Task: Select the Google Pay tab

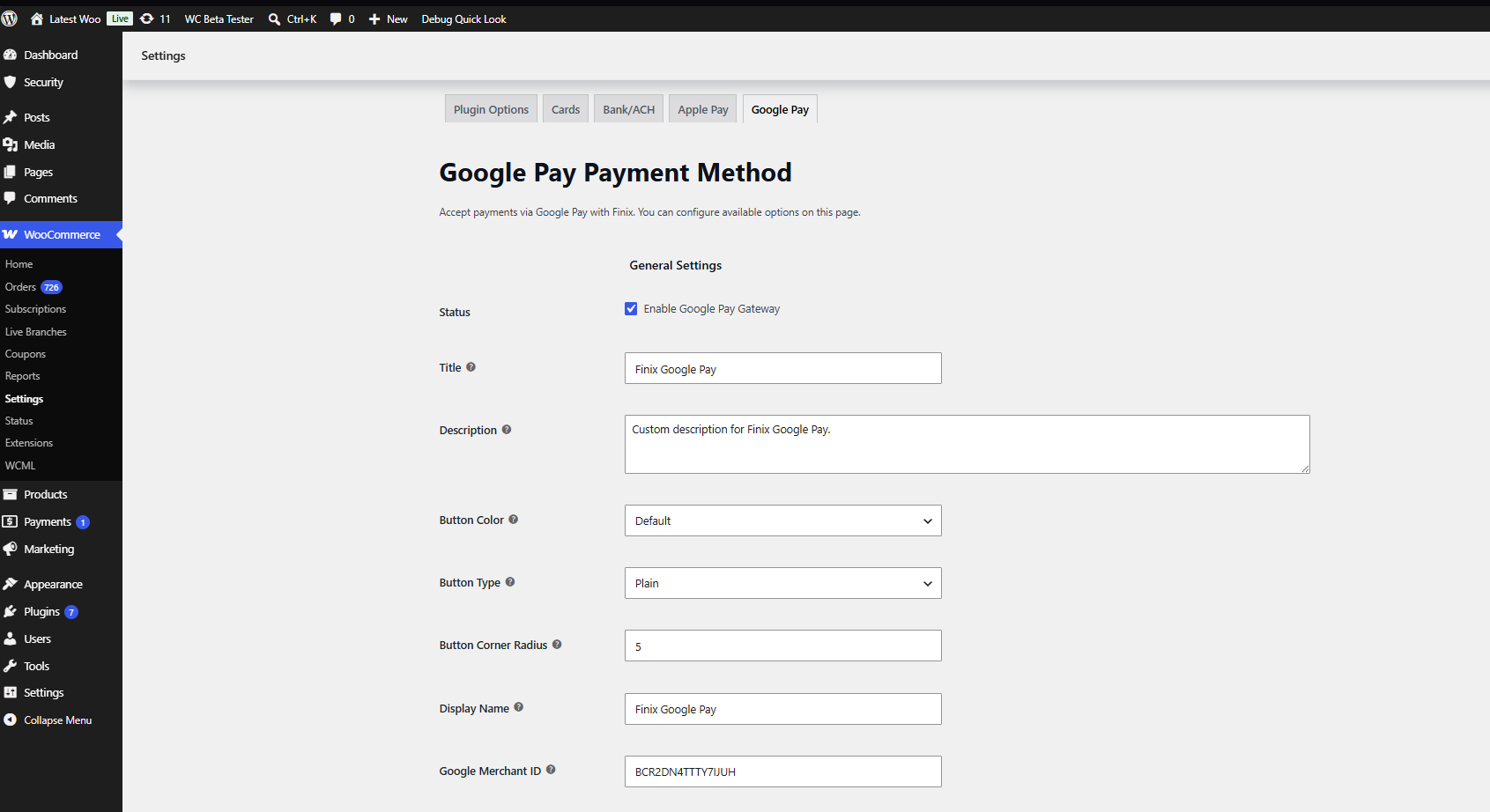Action: [780, 109]
